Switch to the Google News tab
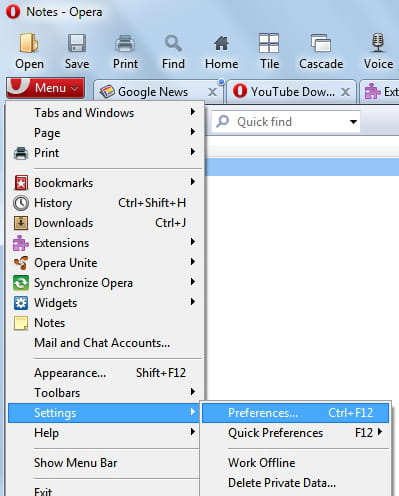Viewport: 399px width, 496px height. pos(157,91)
